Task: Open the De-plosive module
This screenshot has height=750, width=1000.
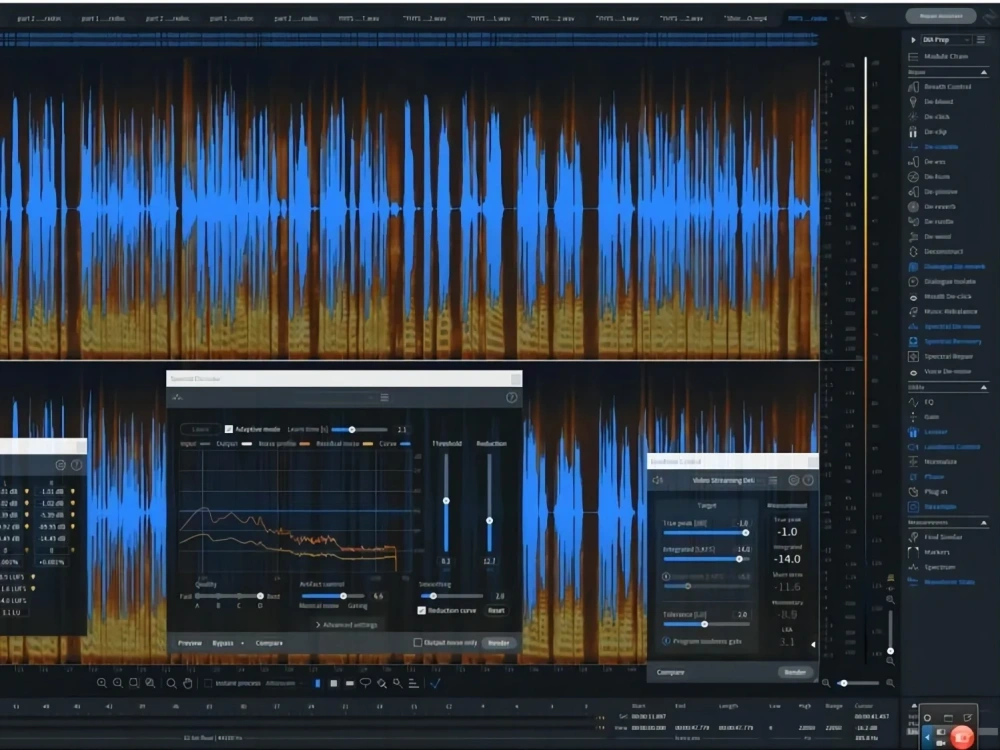Action: tap(933, 191)
